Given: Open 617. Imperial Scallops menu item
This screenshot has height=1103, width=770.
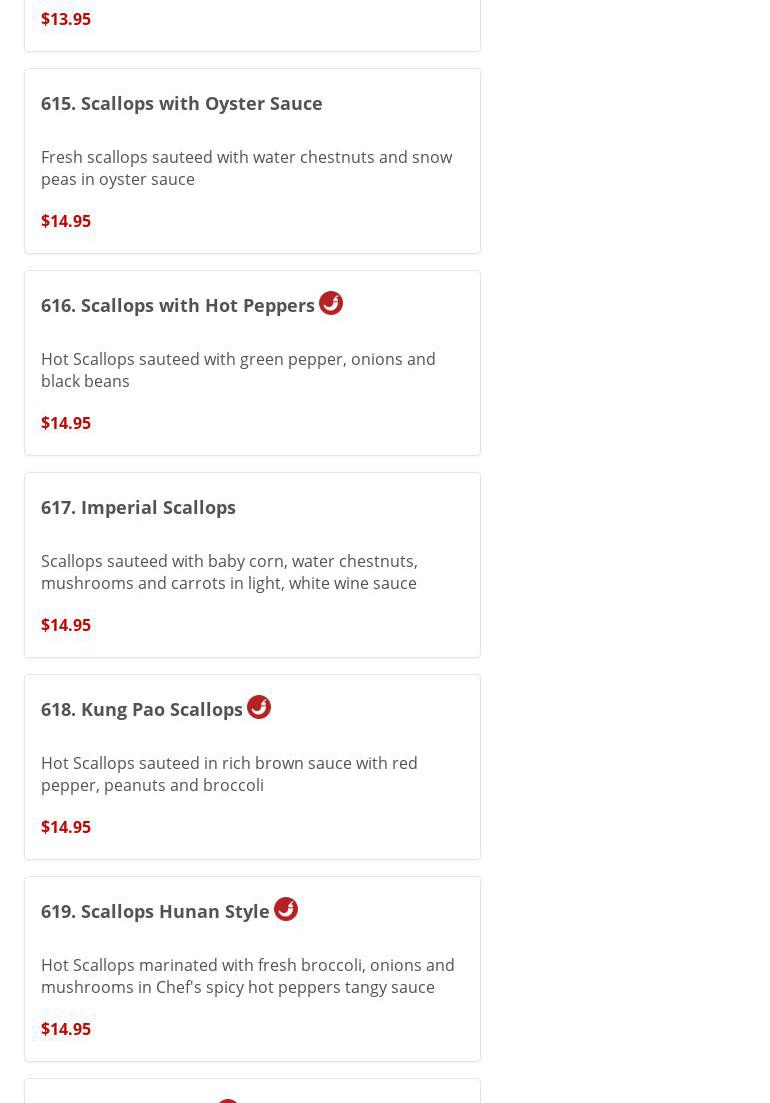Looking at the screenshot, I should click(x=138, y=507).
